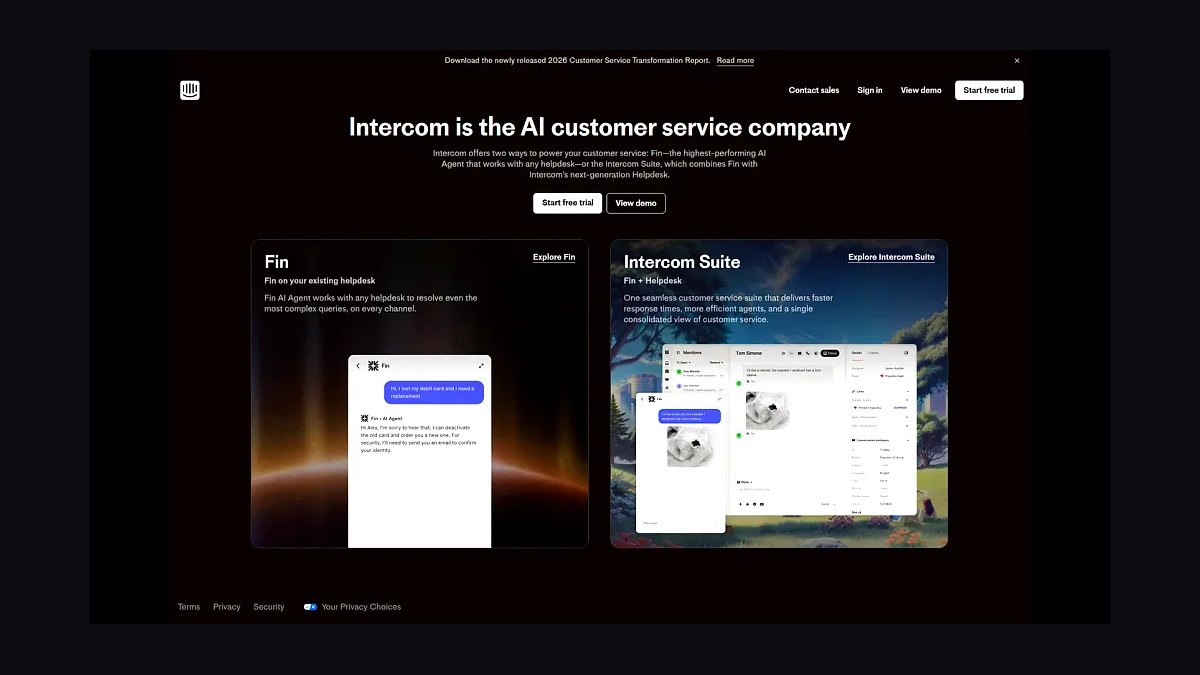Click the back arrow in Fin card chat
This screenshot has height=675, width=1200.
[358, 366]
